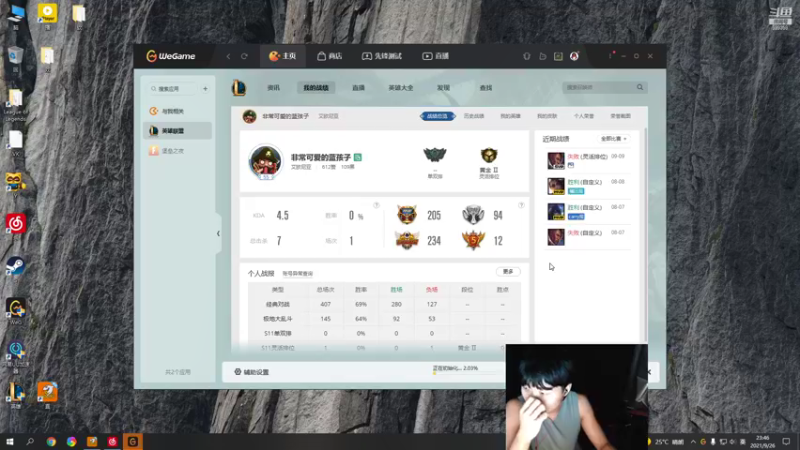Open the vertical dots menu in title bar
The width and height of the screenshot is (800, 450).
coord(610,56)
